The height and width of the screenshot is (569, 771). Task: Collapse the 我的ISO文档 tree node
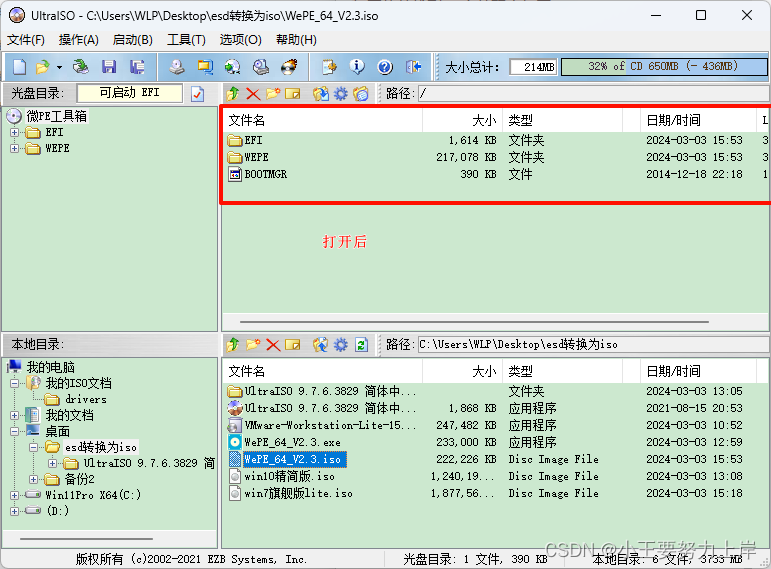coord(14,383)
